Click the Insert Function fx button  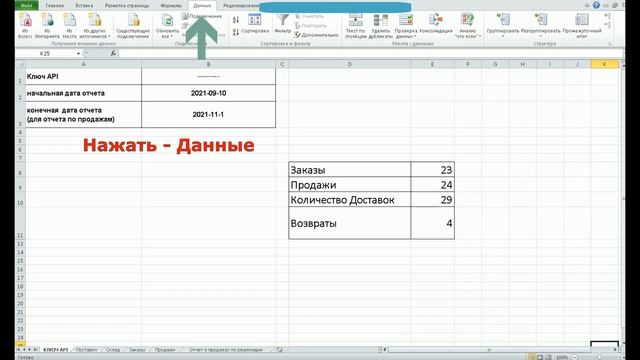[x=113, y=53]
